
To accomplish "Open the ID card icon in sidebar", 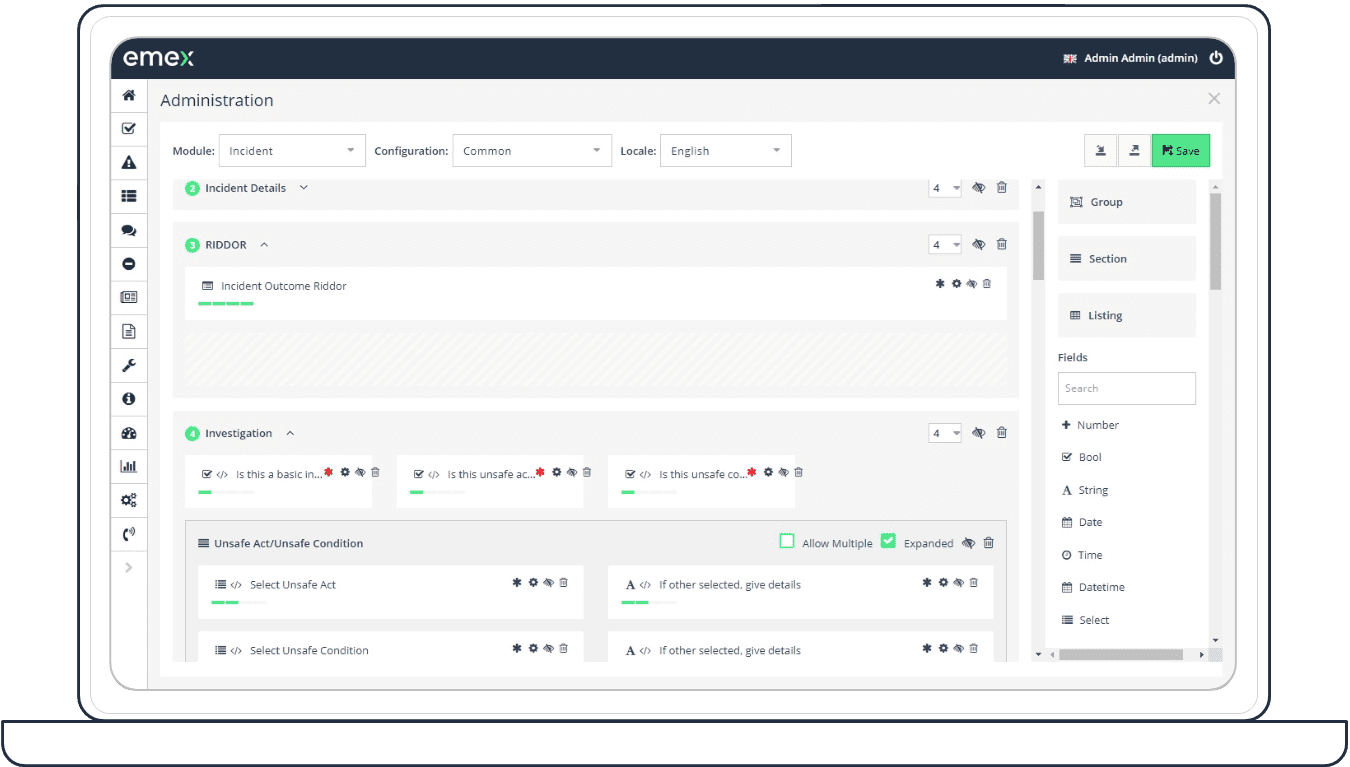I will tap(128, 297).
